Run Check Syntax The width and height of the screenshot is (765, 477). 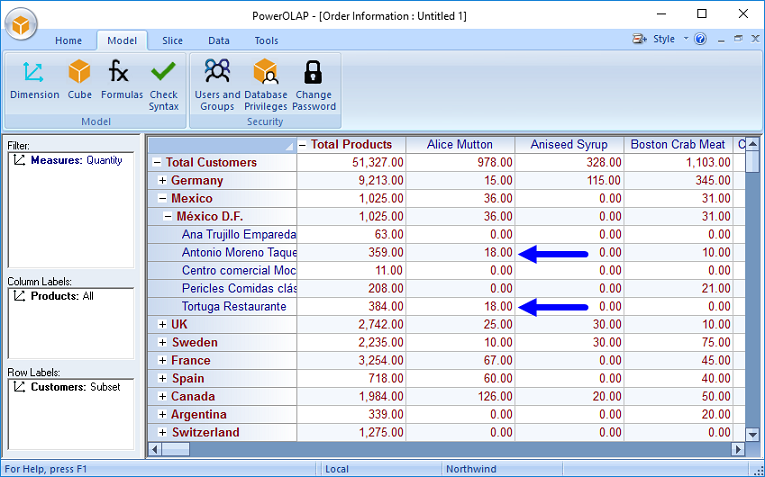[163, 85]
